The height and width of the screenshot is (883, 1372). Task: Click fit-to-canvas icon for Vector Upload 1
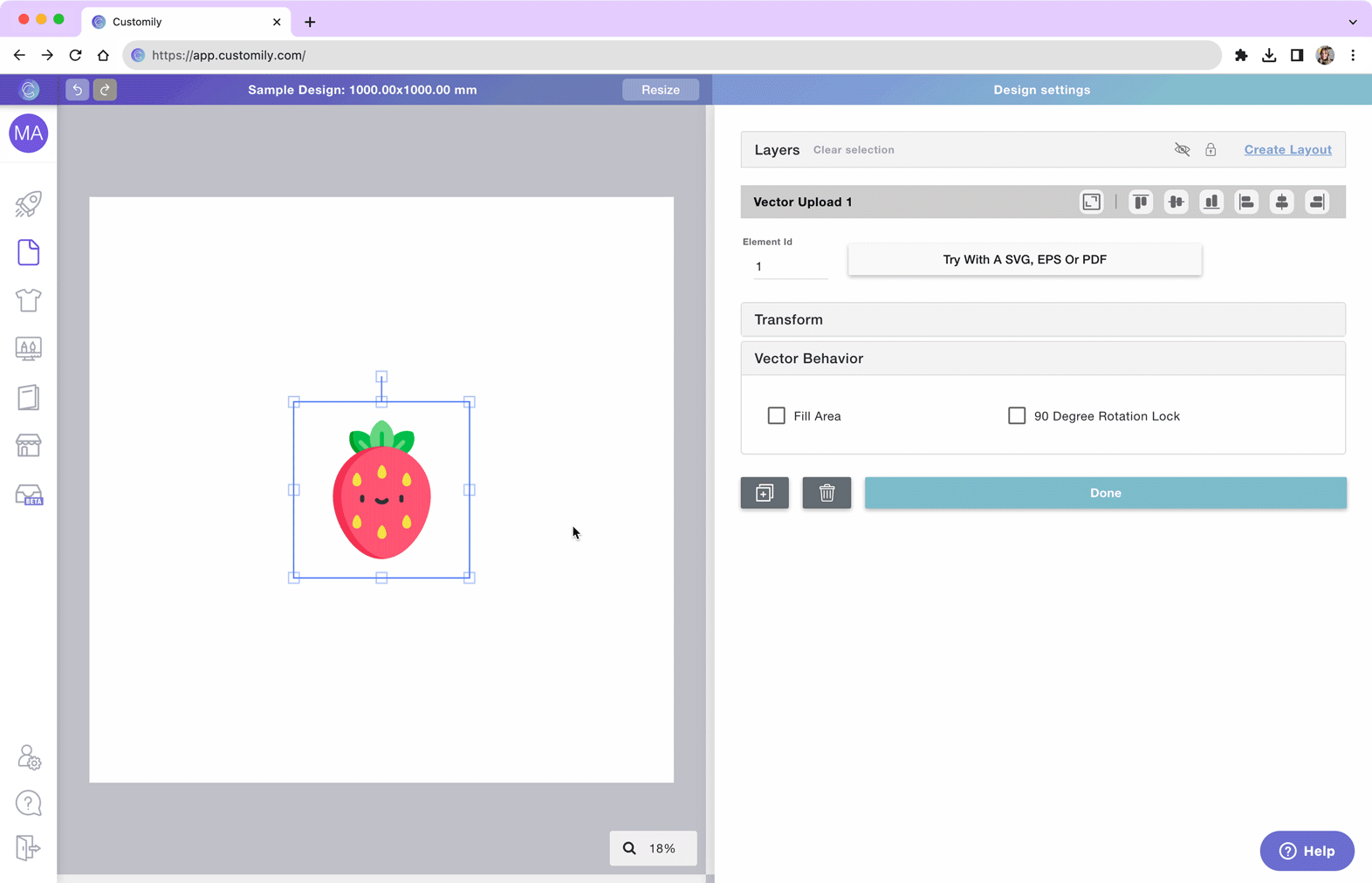click(1092, 202)
